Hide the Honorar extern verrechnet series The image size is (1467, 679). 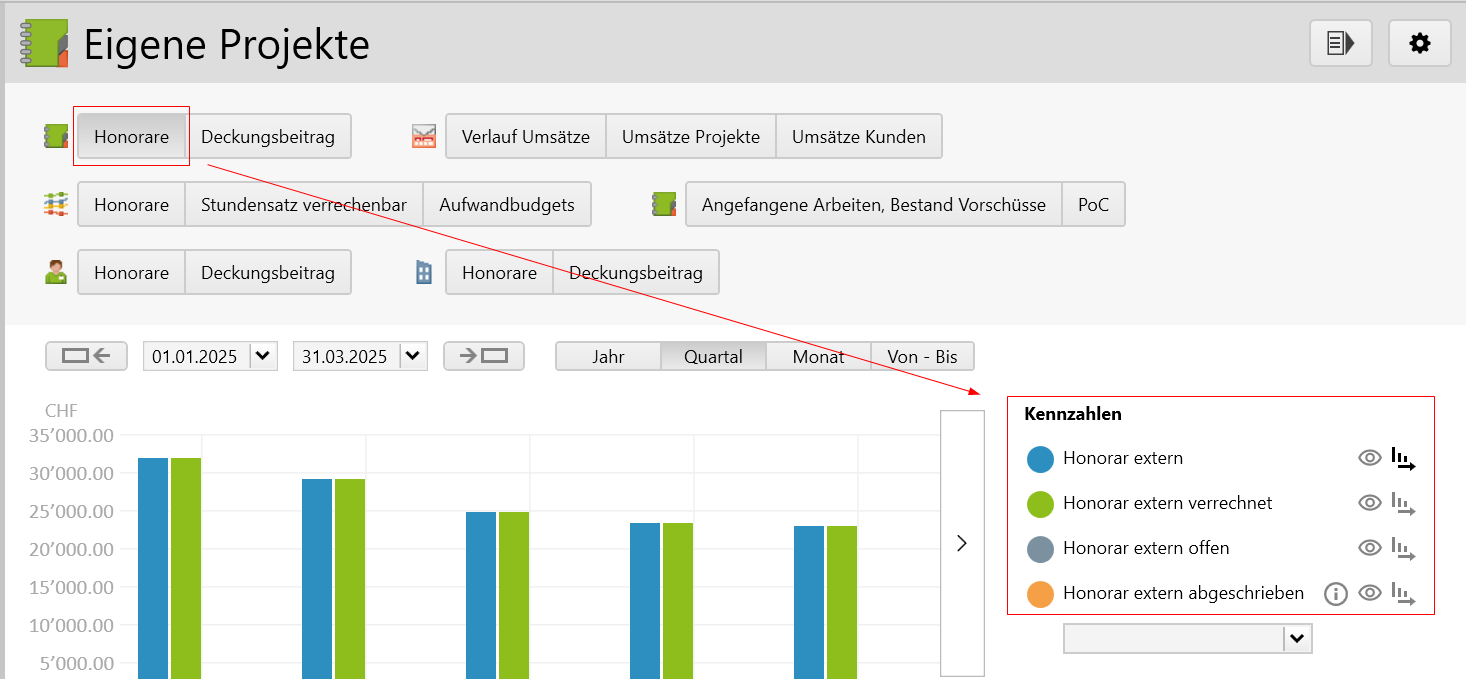point(1369,504)
